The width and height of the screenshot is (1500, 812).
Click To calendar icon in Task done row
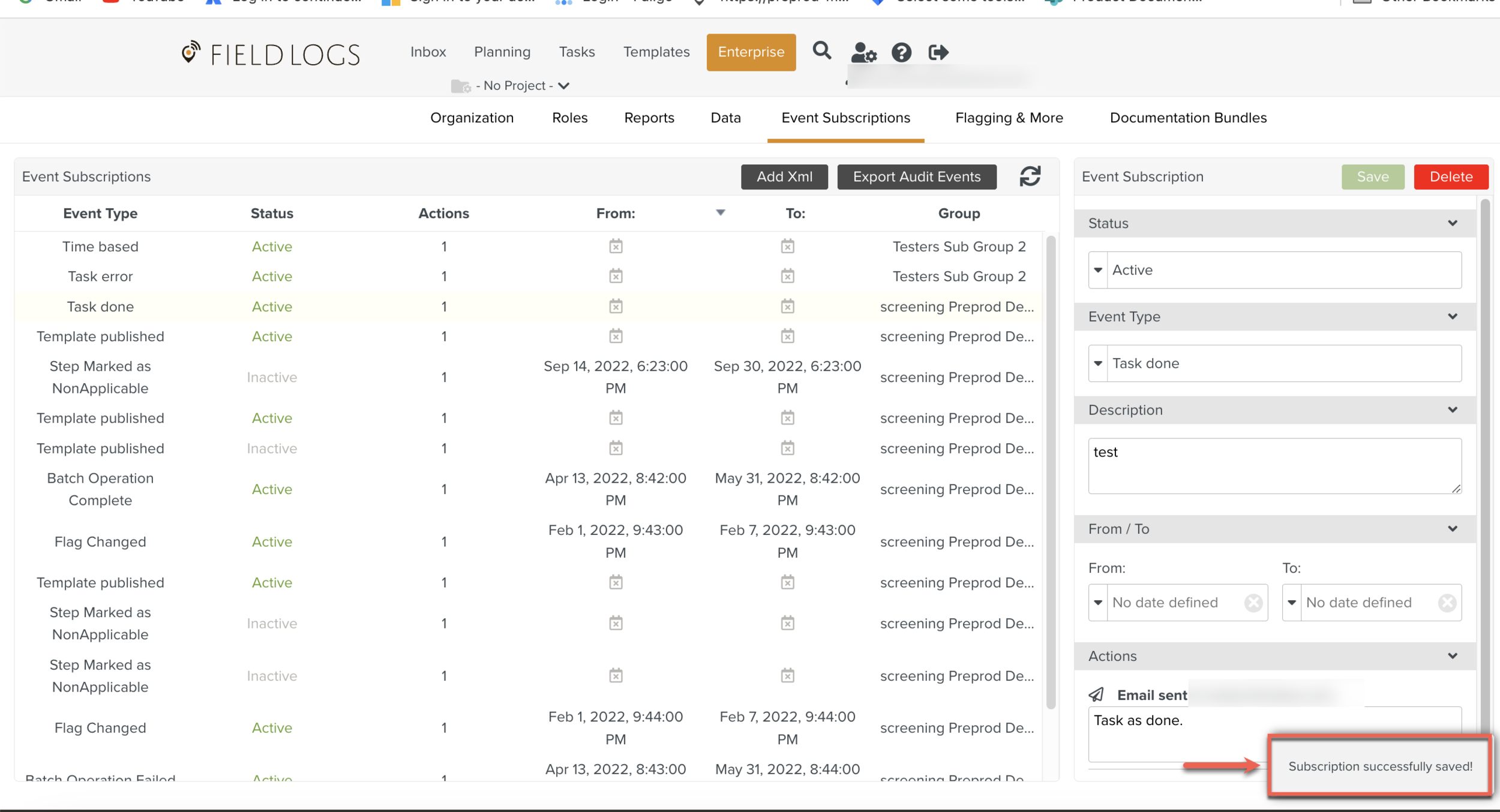pos(787,306)
